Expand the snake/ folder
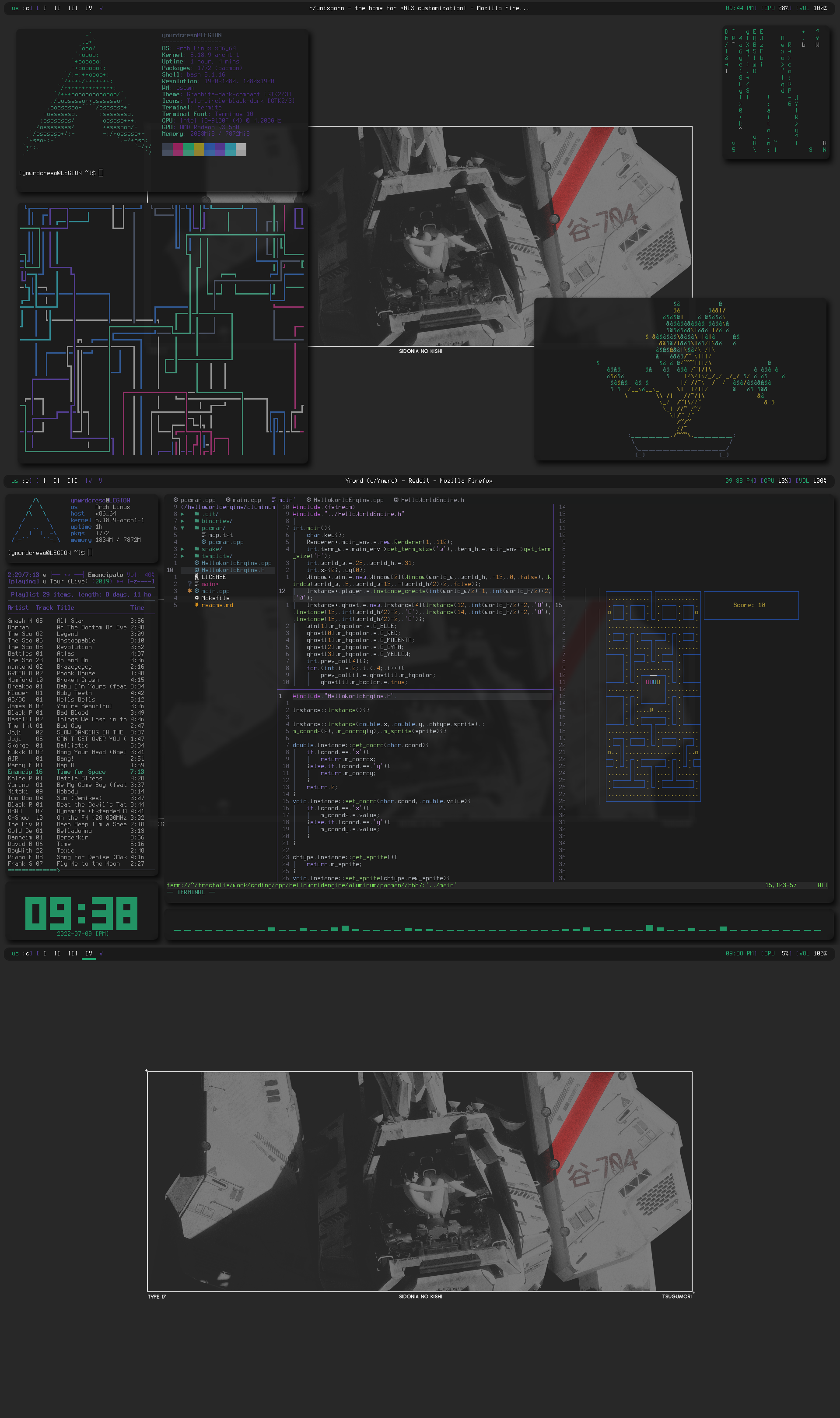840x1418 pixels. click(183, 549)
